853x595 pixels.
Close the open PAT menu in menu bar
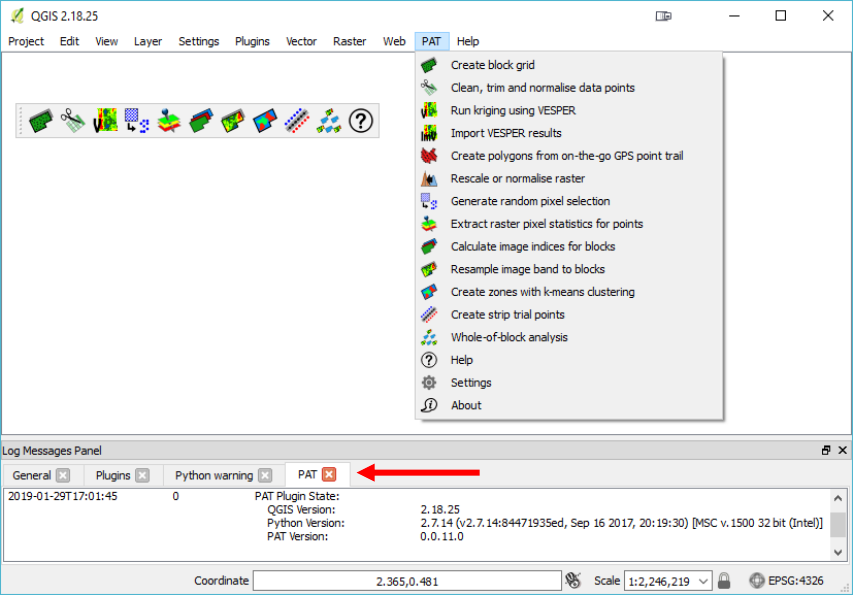431,41
